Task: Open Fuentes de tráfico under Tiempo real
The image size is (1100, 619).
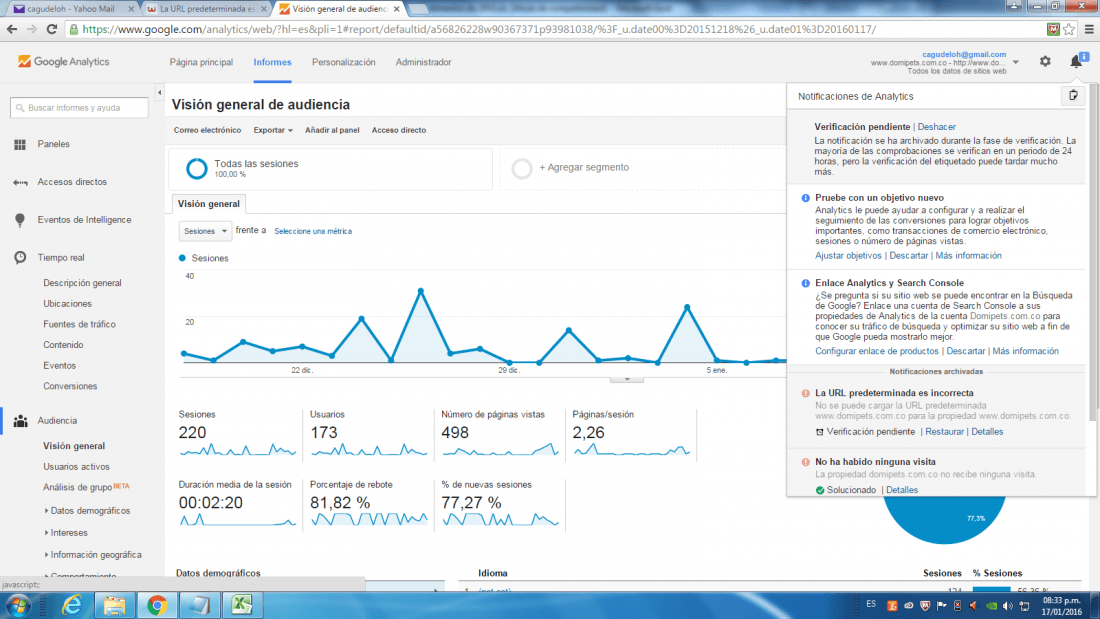Action: click(x=79, y=324)
